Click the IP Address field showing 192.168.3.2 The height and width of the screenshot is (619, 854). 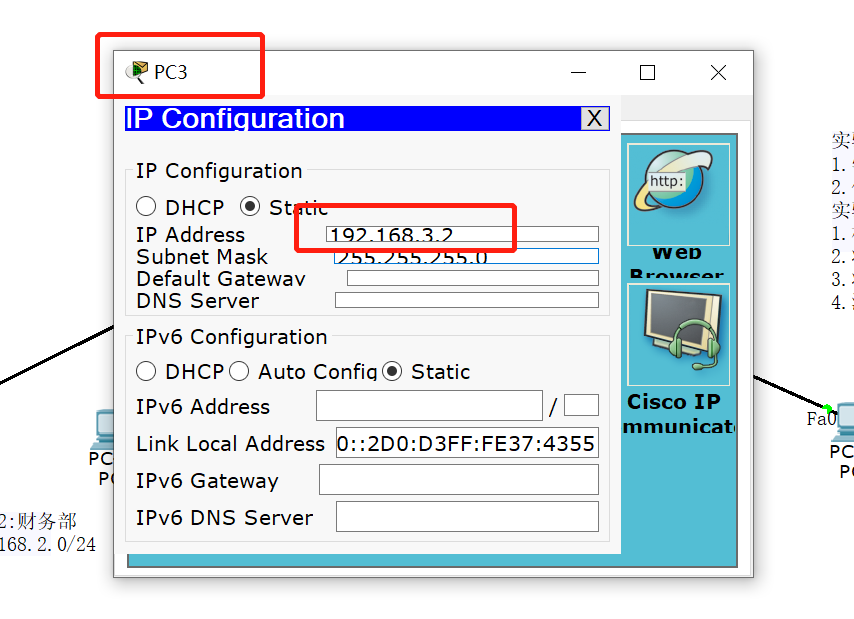point(462,234)
